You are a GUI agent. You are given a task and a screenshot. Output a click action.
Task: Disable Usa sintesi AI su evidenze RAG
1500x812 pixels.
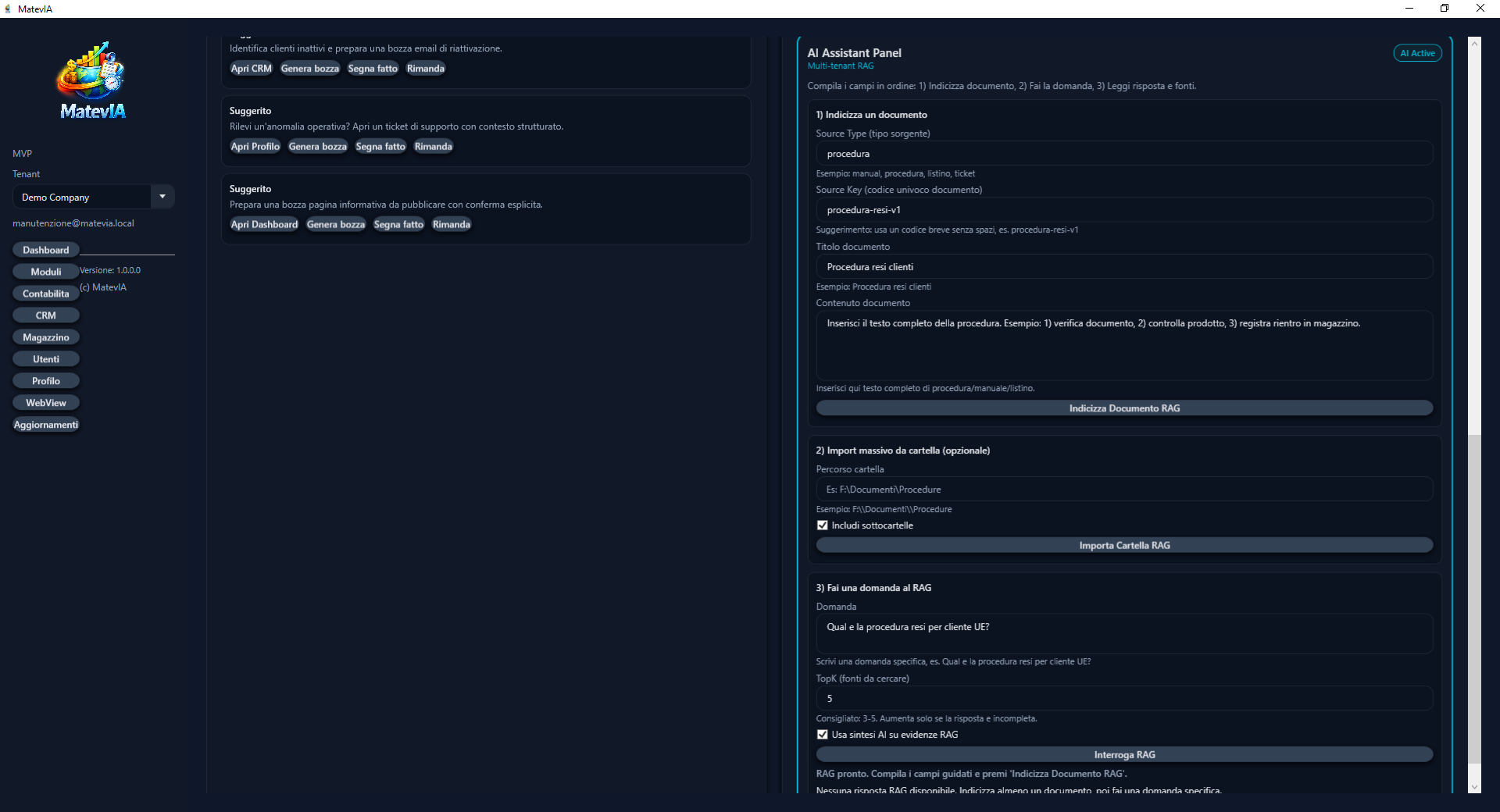click(822, 735)
